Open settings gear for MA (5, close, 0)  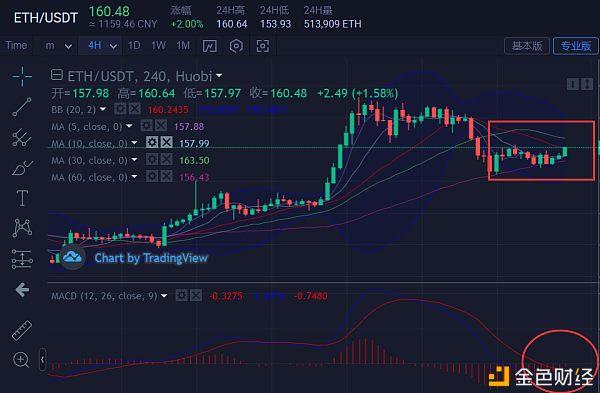[x=147, y=126]
